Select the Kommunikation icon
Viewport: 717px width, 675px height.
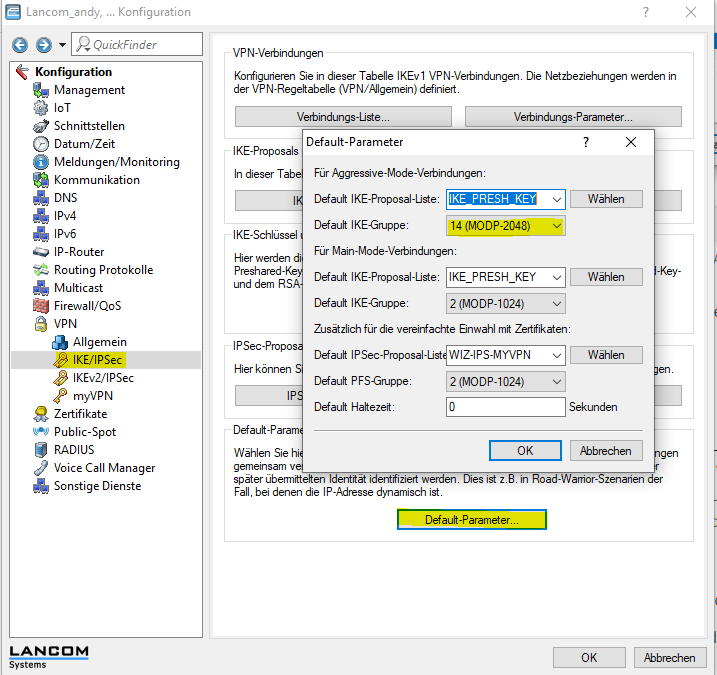click(x=41, y=180)
